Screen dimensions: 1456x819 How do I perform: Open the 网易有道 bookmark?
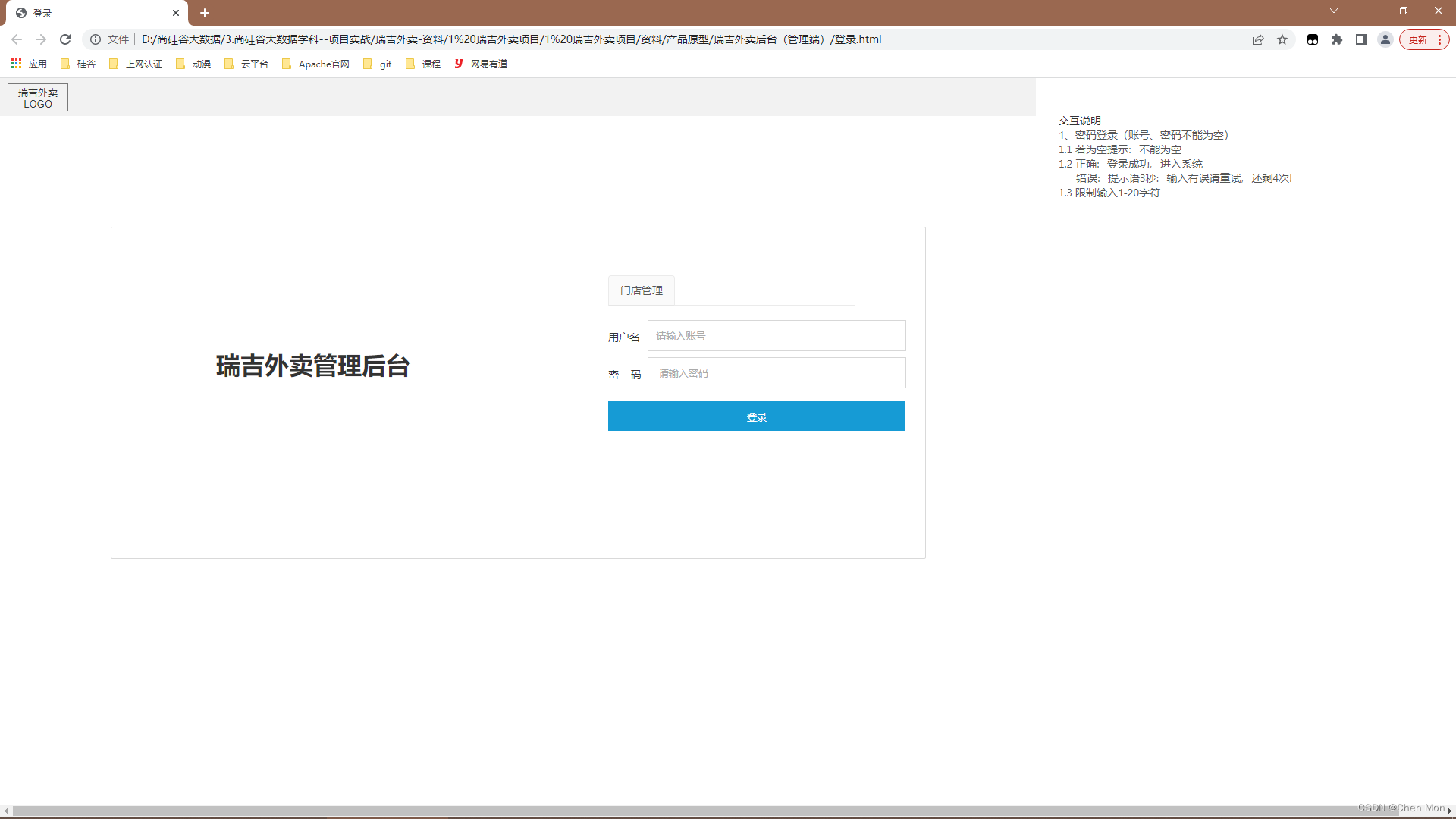point(481,64)
